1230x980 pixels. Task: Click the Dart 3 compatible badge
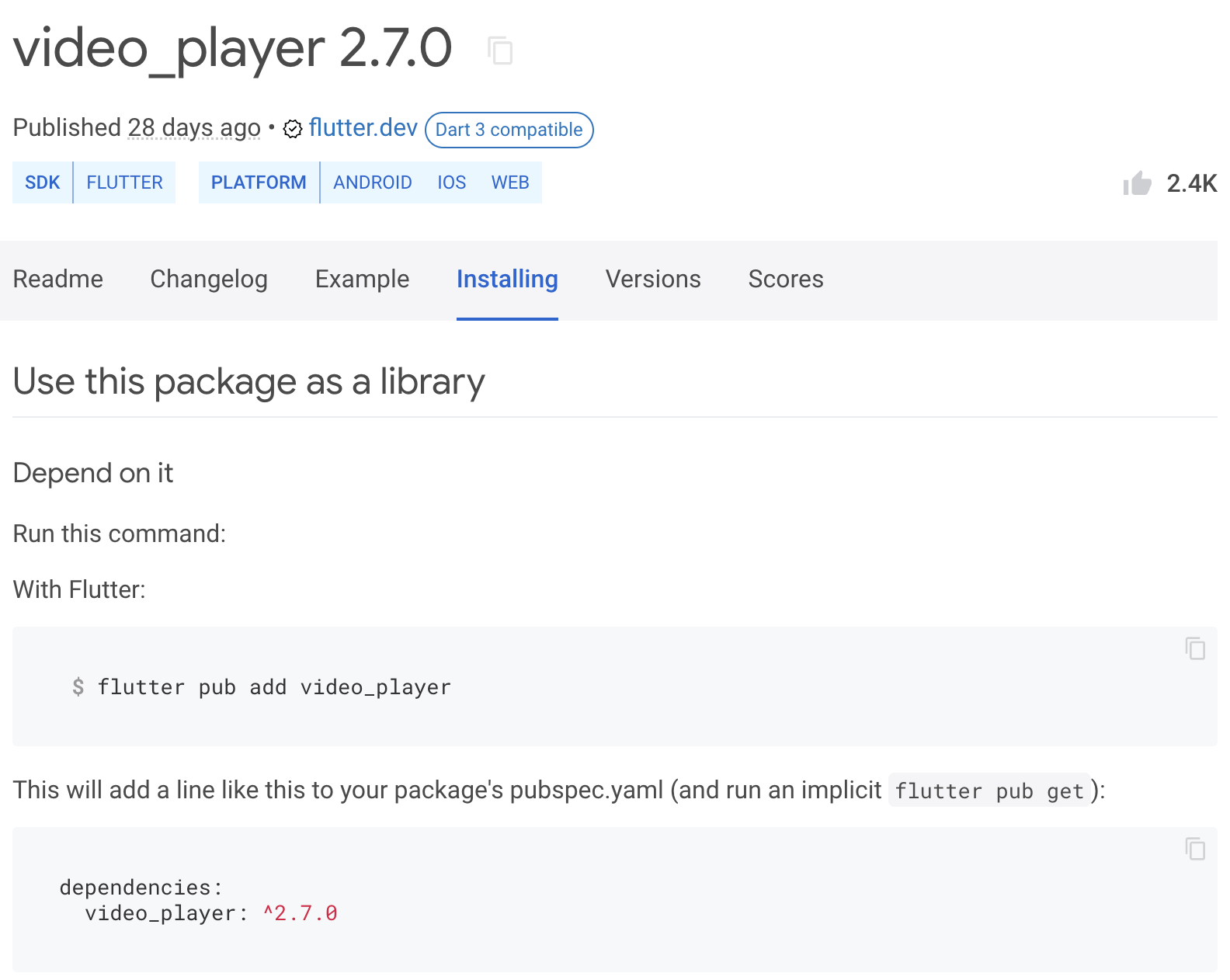[509, 130]
